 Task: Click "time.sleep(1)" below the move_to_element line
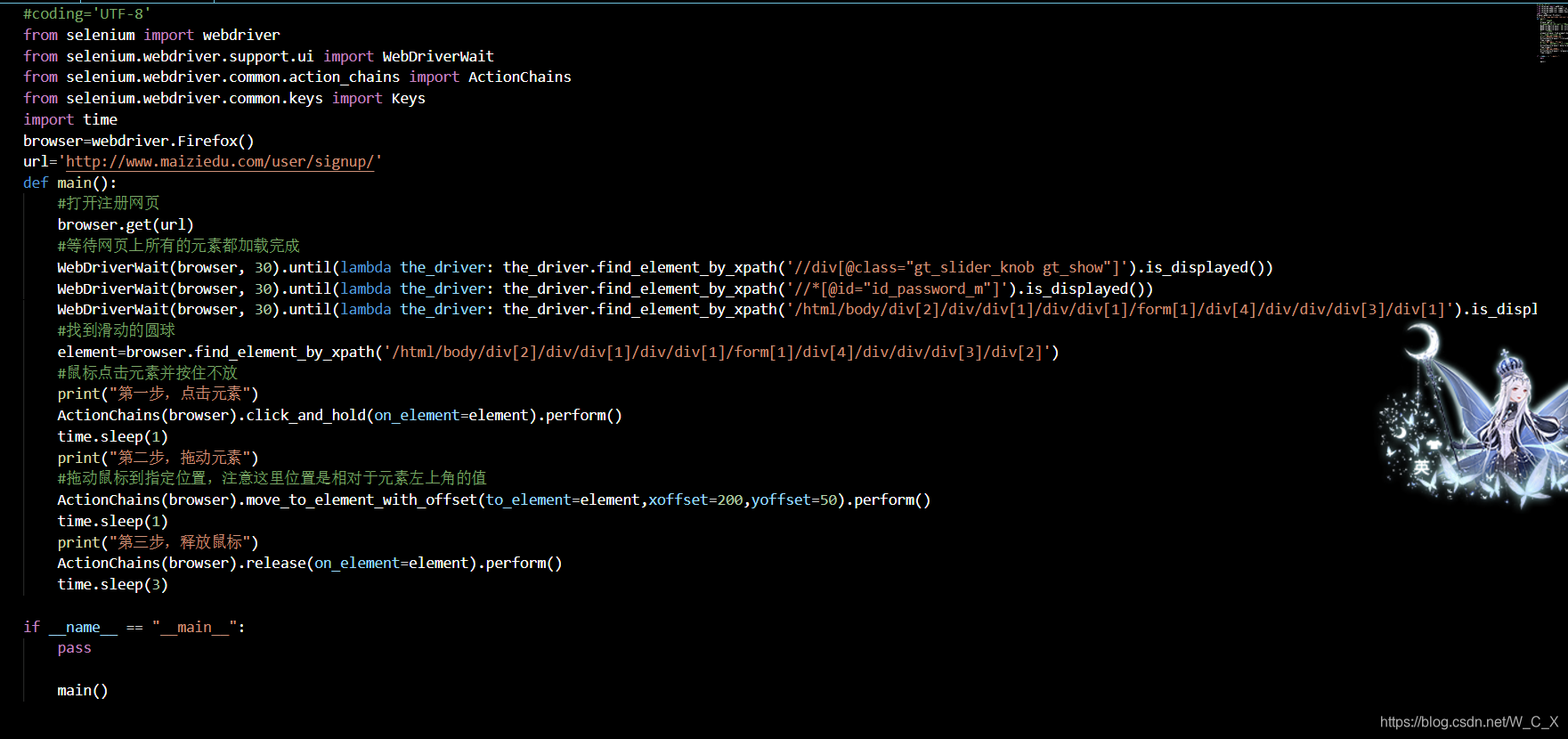point(113,521)
